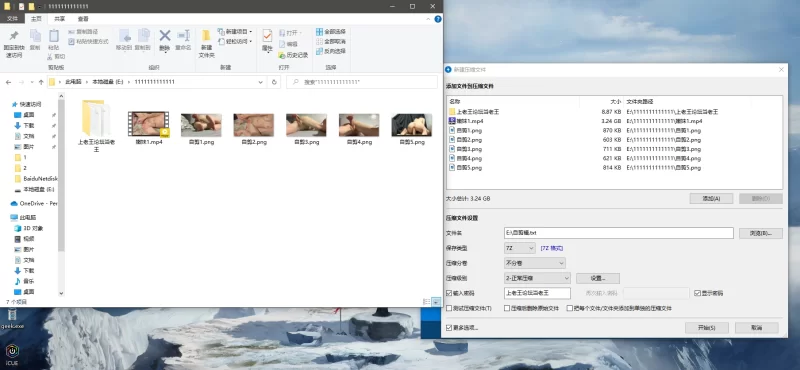Click the 删除 red X icon

pos(165,35)
